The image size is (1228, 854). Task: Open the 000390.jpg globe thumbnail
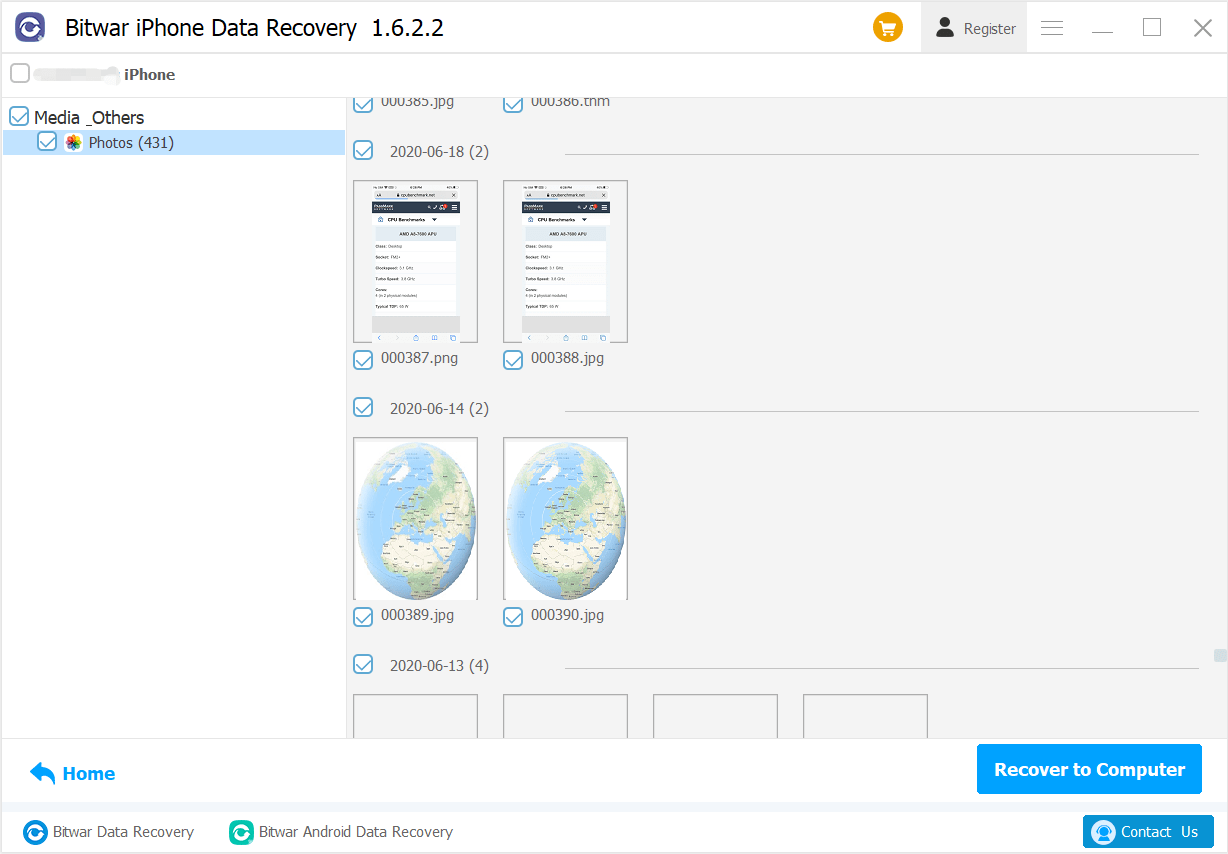coord(566,518)
